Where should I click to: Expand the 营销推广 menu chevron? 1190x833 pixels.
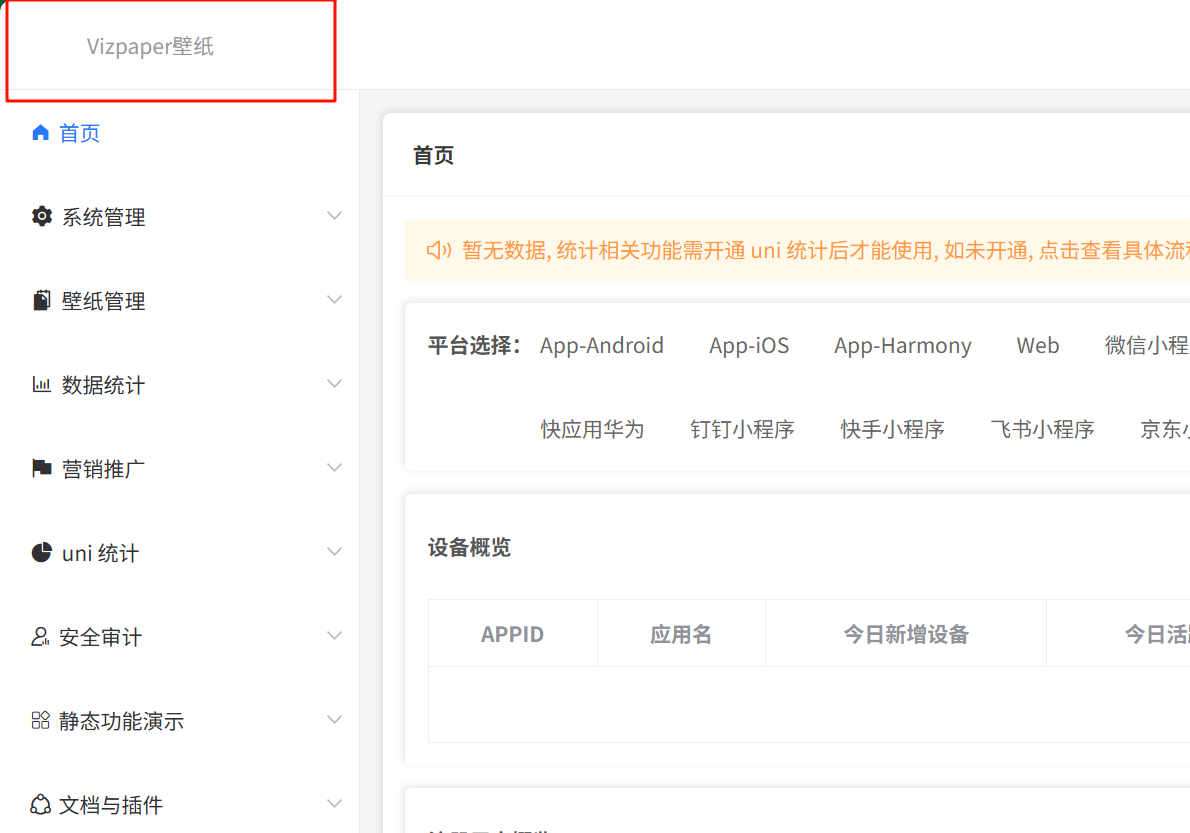click(334, 468)
